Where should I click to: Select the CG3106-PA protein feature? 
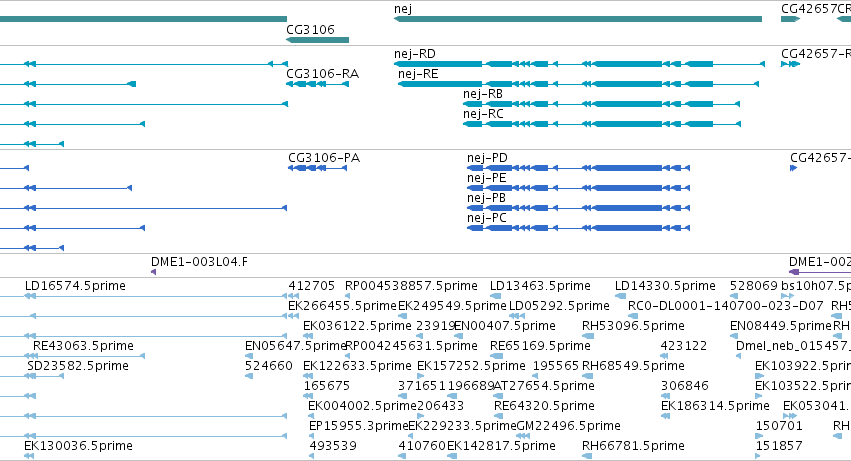tap(317, 168)
